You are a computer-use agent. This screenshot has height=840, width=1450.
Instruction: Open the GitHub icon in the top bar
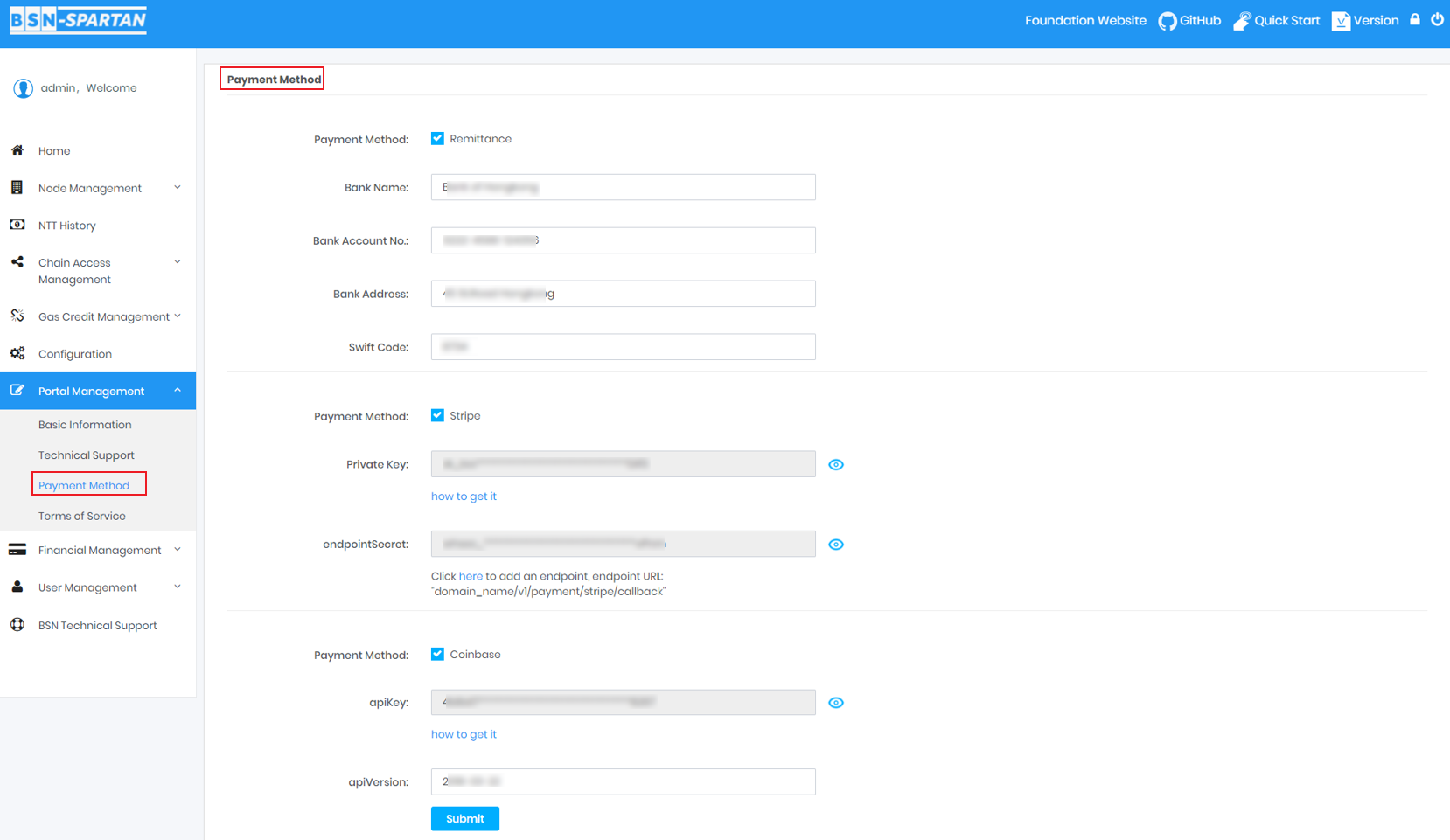1166,20
